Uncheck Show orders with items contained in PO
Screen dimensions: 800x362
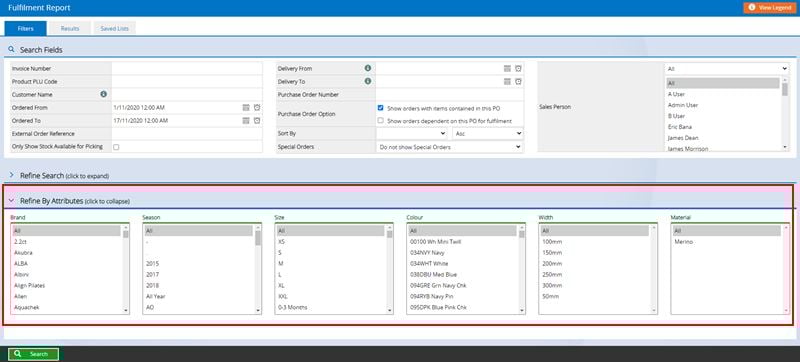(x=381, y=108)
